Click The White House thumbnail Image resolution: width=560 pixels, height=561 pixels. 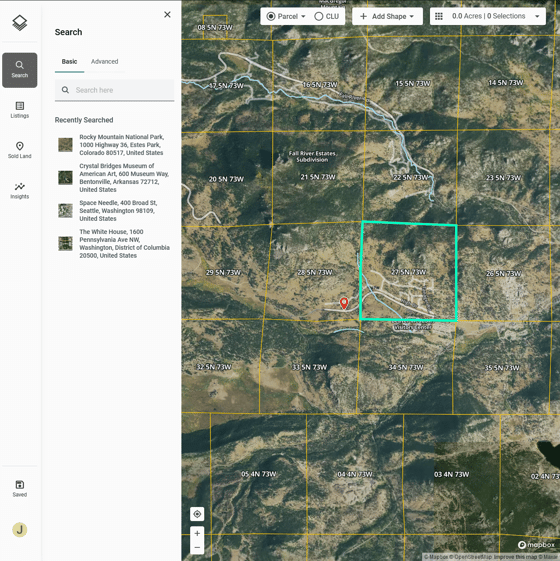[x=65, y=244]
